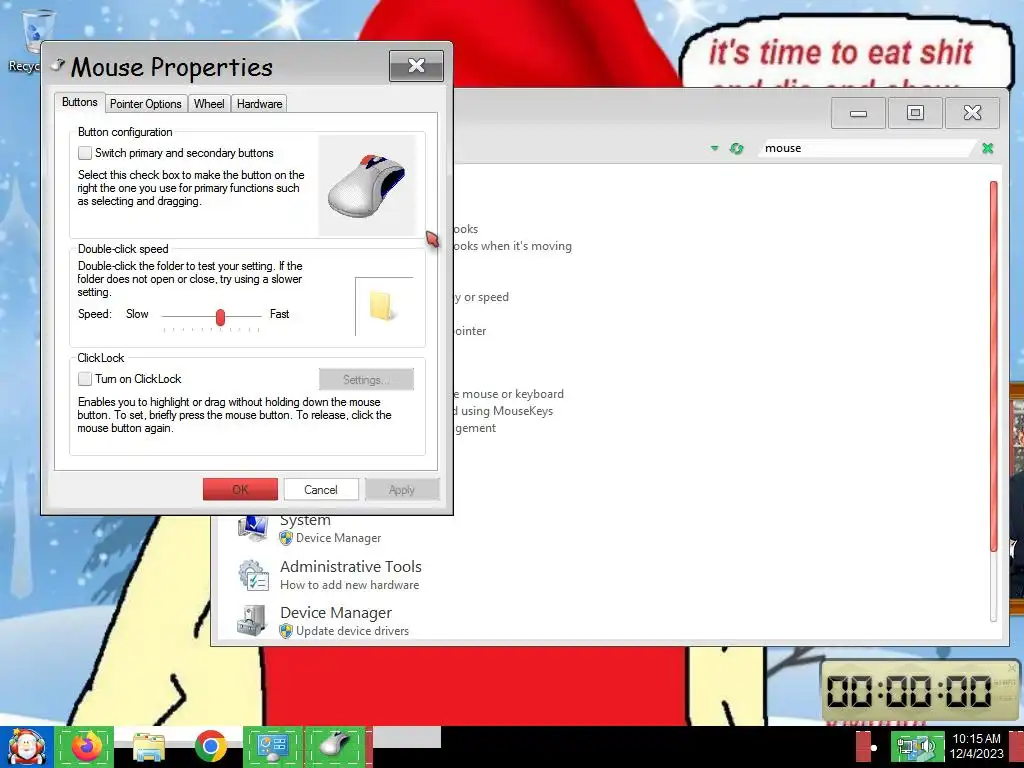Image resolution: width=1024 pixels, height=768 pixels.
Task: Open the address bar history dropdown arrow
Action: tap(714, 148)
